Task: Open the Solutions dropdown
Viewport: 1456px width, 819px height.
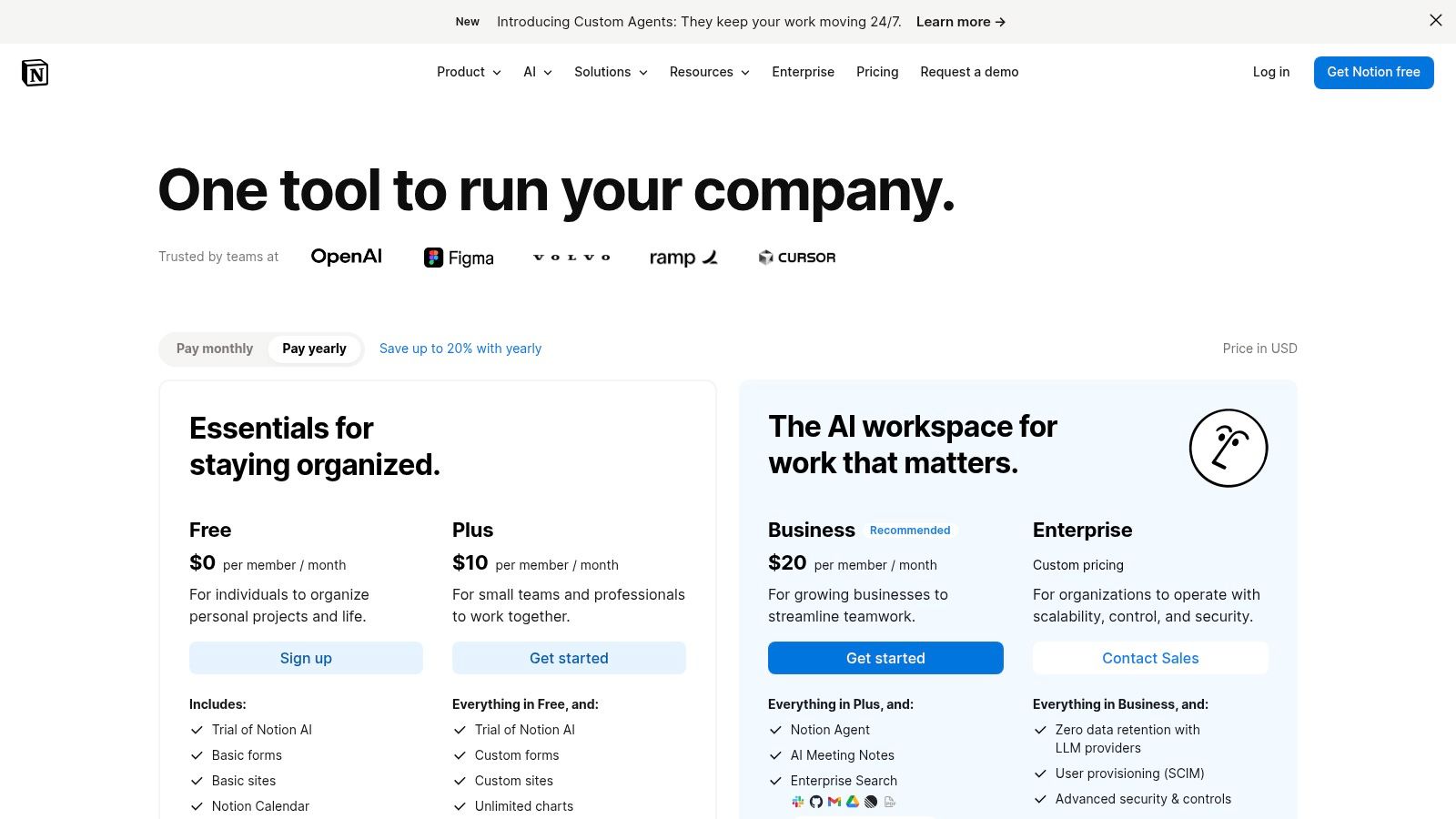Action: [x=611, y=72]
